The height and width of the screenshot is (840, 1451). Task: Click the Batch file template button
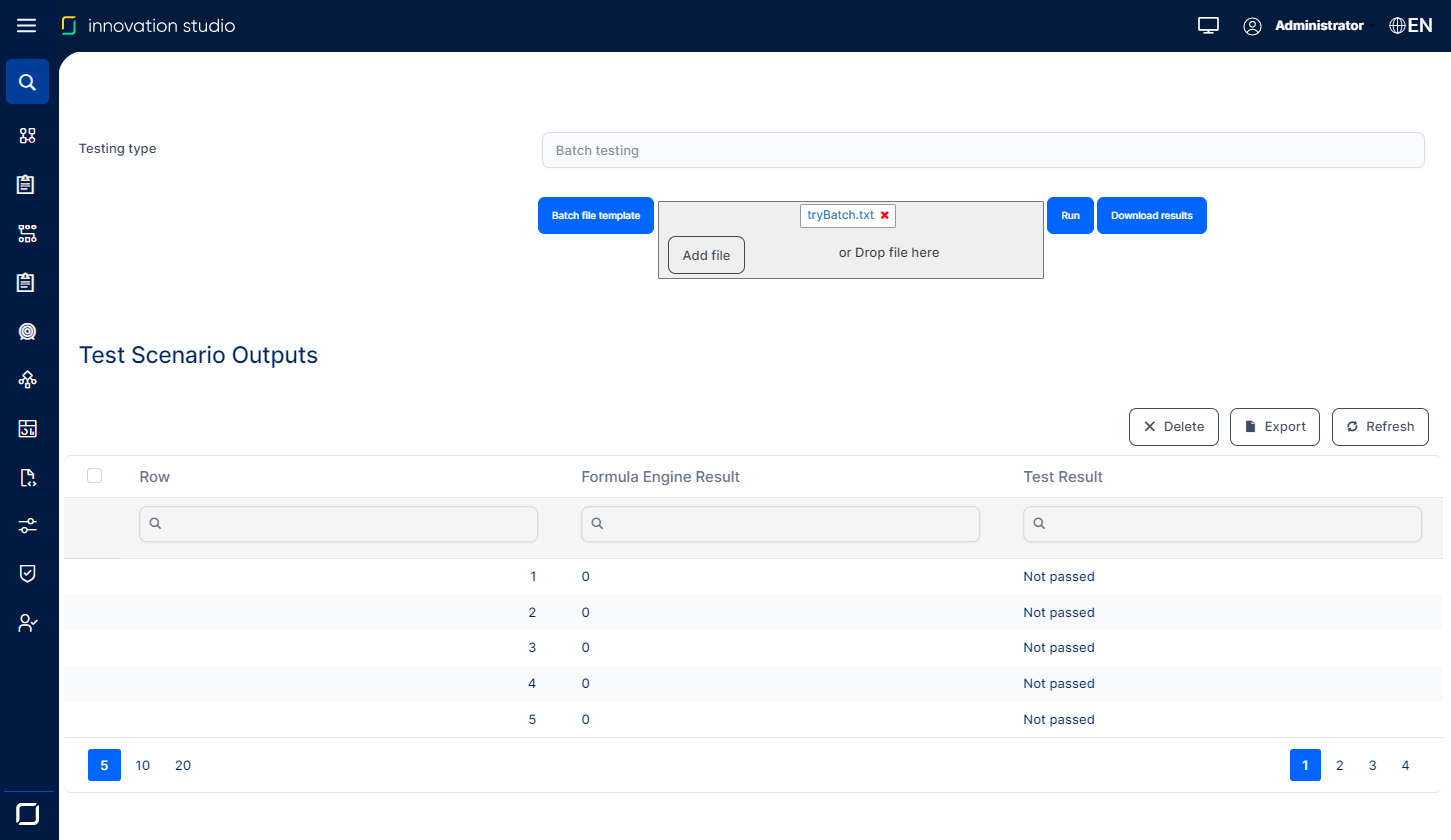(x=595, y=215)
